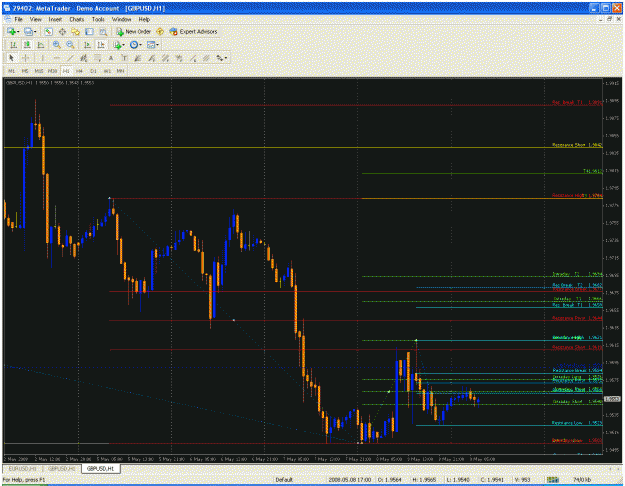Open the Insert menu
The height and width of the screenshot is (486, 625).
pos(55,19)
